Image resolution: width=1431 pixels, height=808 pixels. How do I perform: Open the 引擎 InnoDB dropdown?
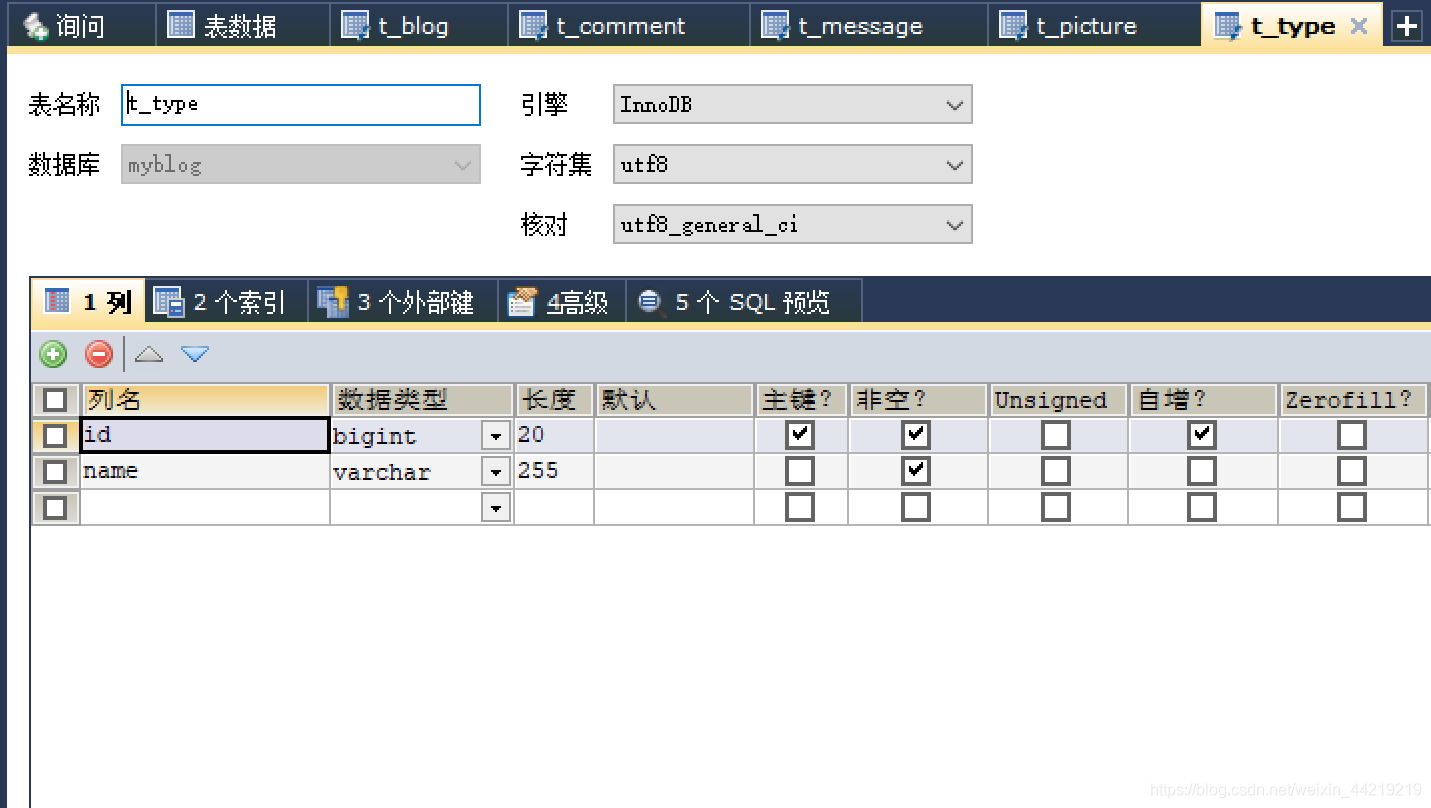pos(792,104)
